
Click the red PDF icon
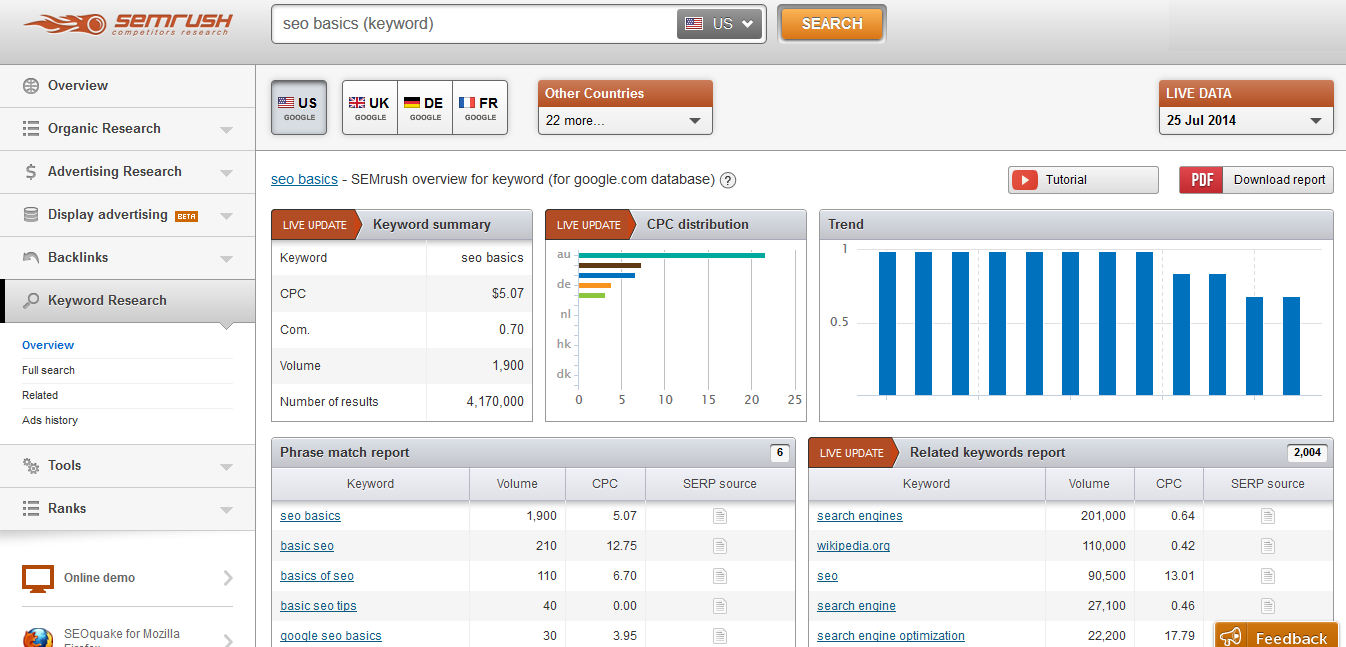pyautogui.click(x=1201, y=180)
